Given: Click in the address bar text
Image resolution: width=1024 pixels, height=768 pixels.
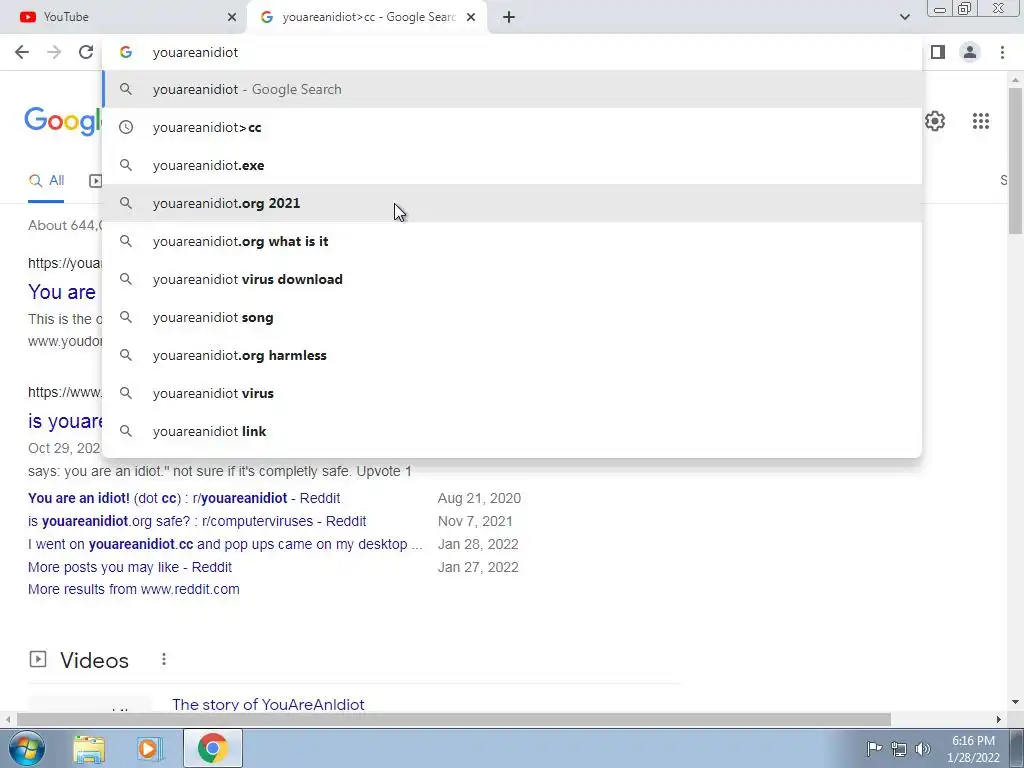Looking at the screenshot, I should pos(195,52).
